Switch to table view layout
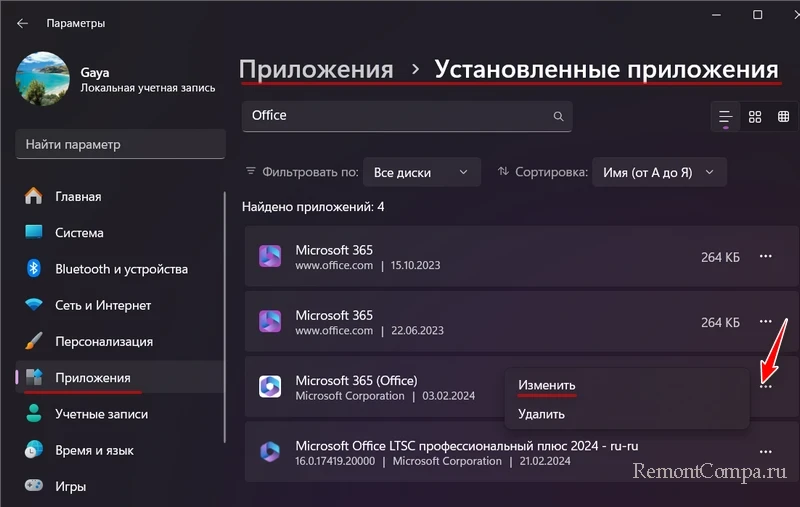Image resolution: width=800 pixels, height=507 pixels. 783,117
